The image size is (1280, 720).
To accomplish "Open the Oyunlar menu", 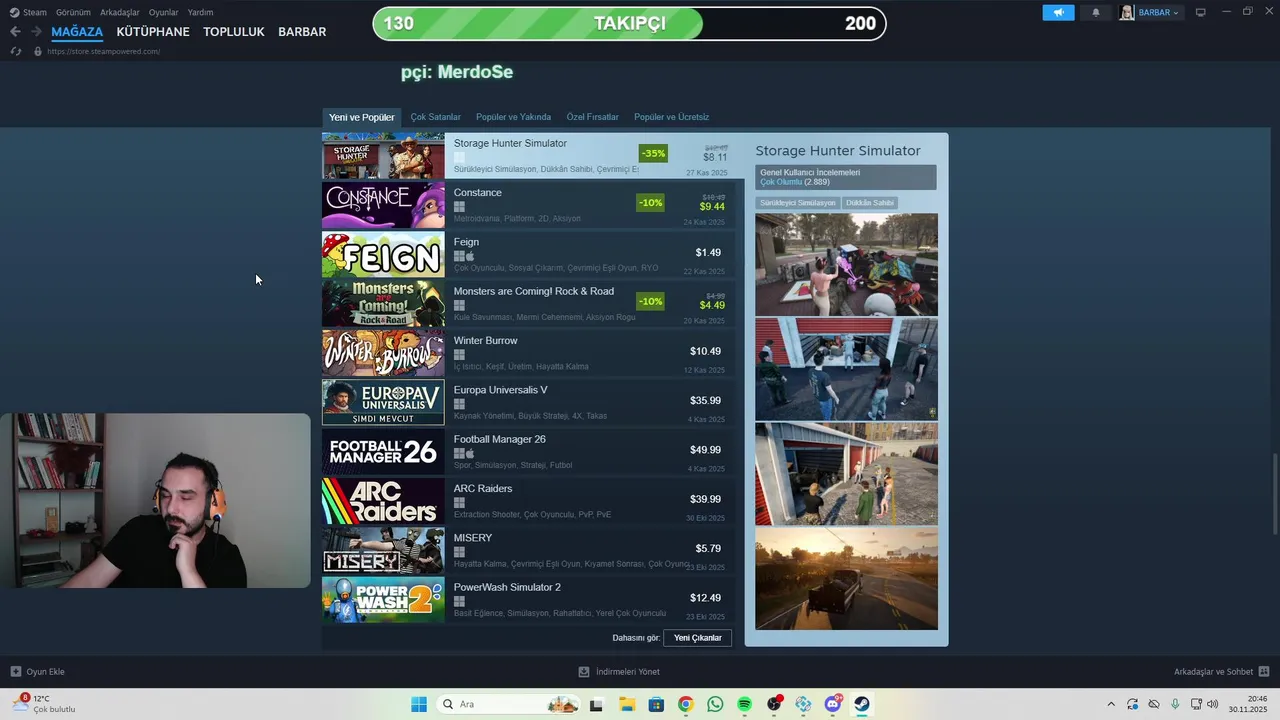I will coord(163,12).
